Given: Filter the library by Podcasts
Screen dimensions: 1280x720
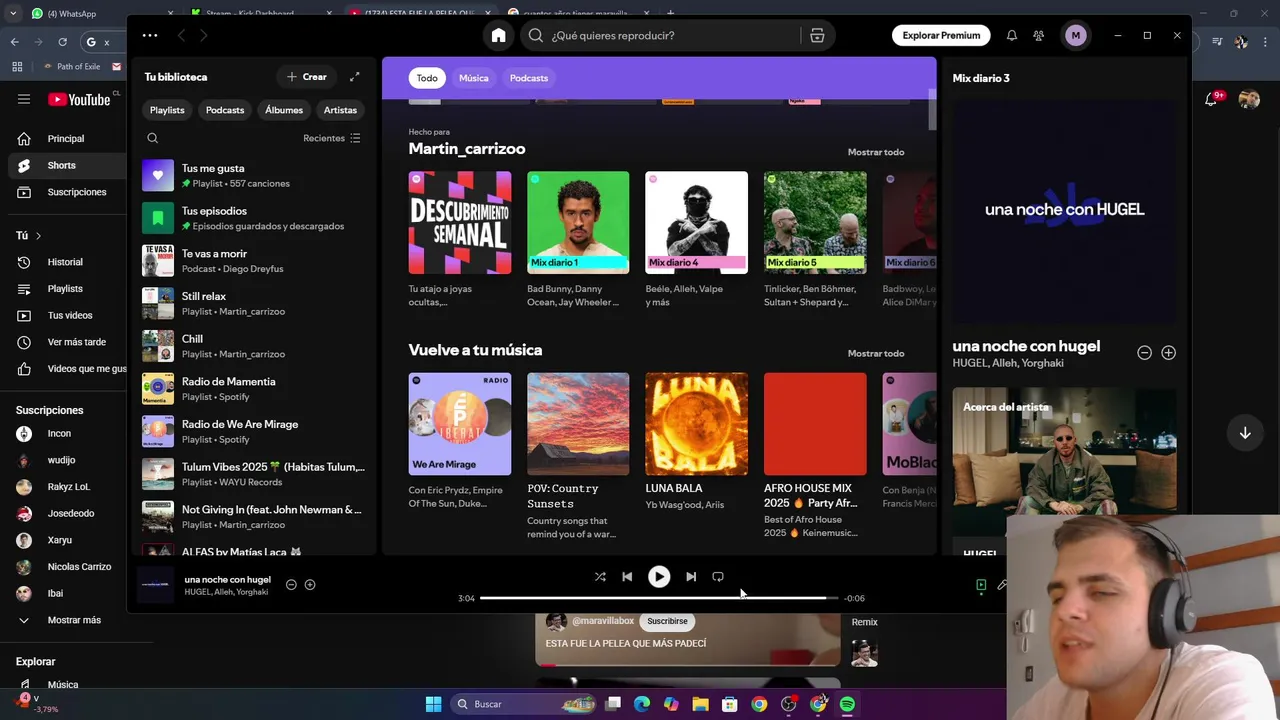Looking at the screenshot, I should pyautogui.click(x=225, y=110).
